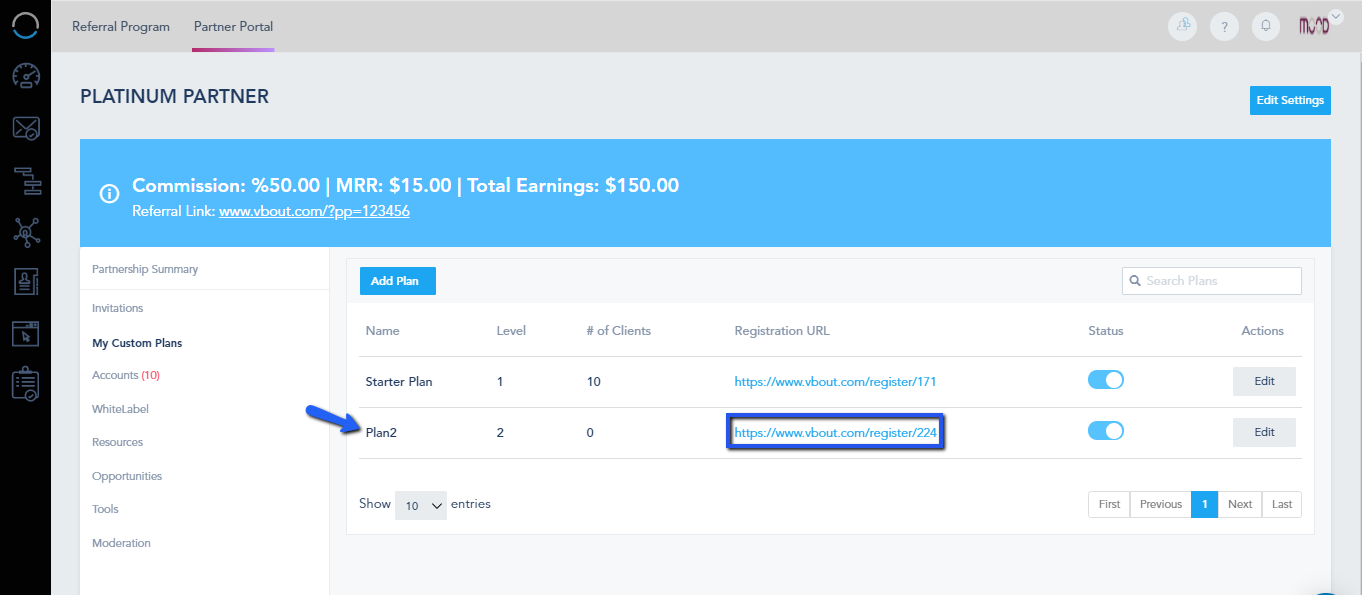Open Tools in side menu
Image resolution: width=1362 pixels, height=595 pixels.
[x=105, y=509]
